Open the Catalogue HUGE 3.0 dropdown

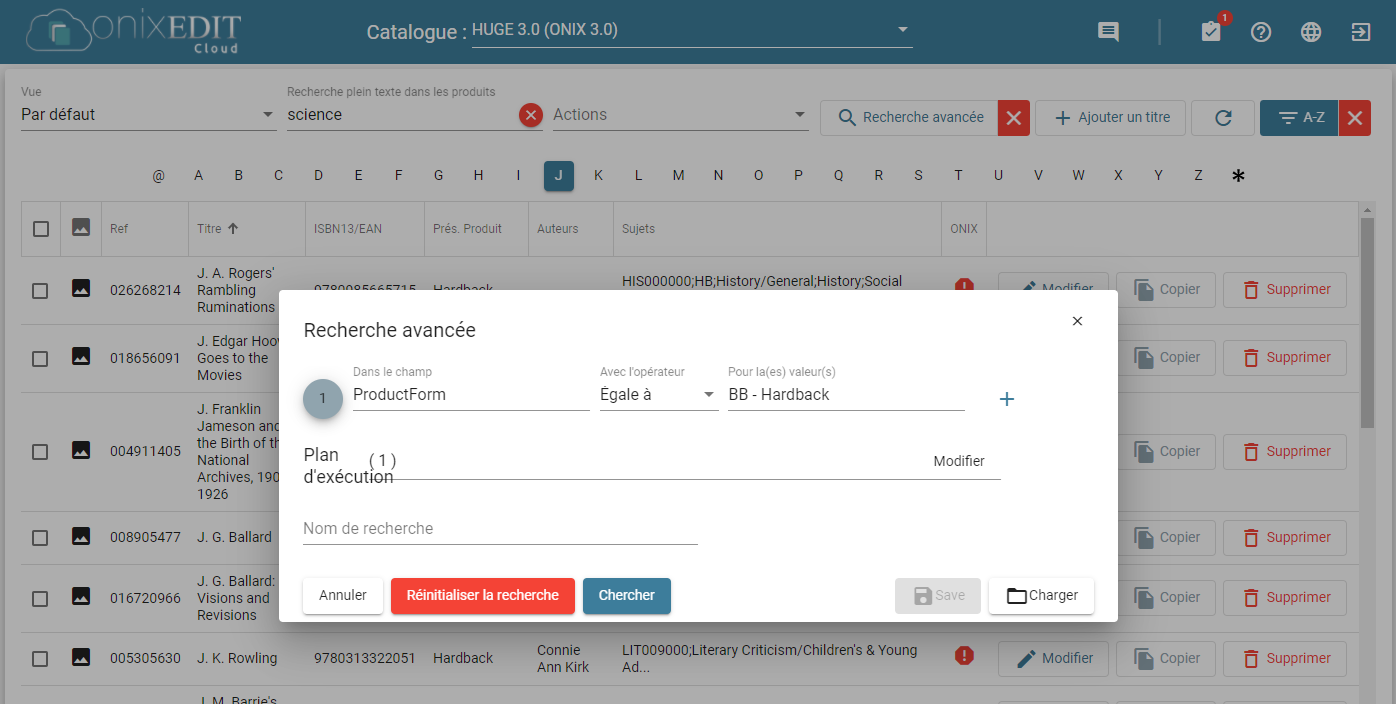click(x=692, y=30)
